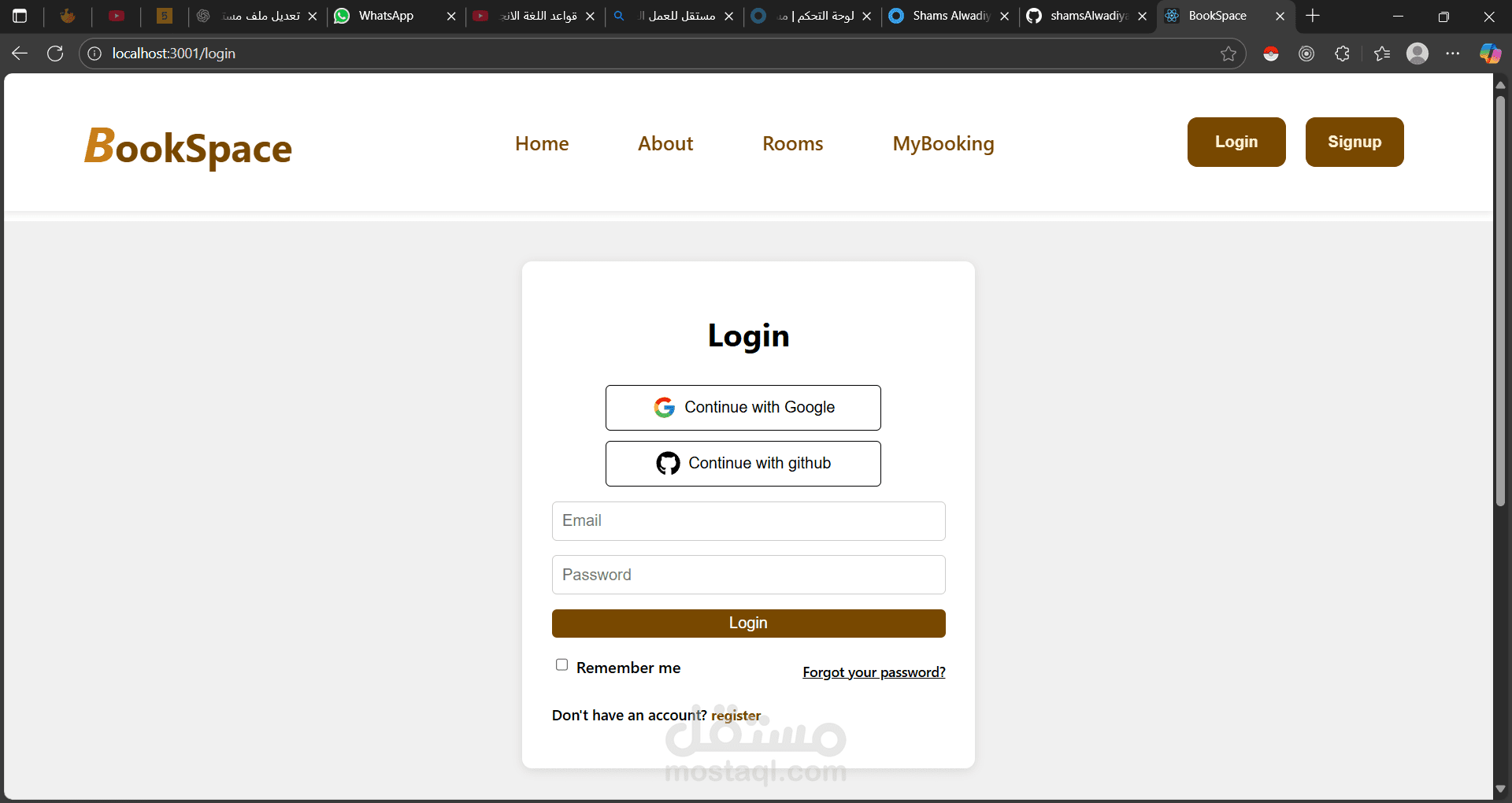Continue with Google sign-in
Viewport: 1512px width, 803px height.
coord(743,408)
